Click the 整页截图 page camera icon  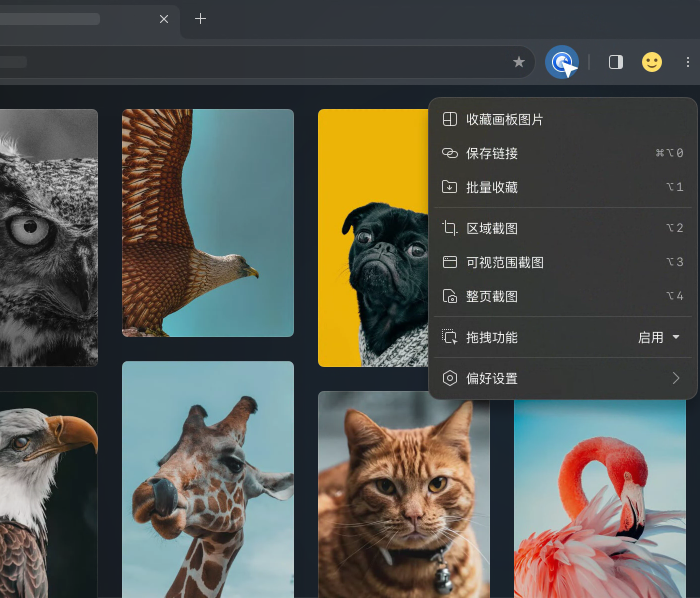450,296
